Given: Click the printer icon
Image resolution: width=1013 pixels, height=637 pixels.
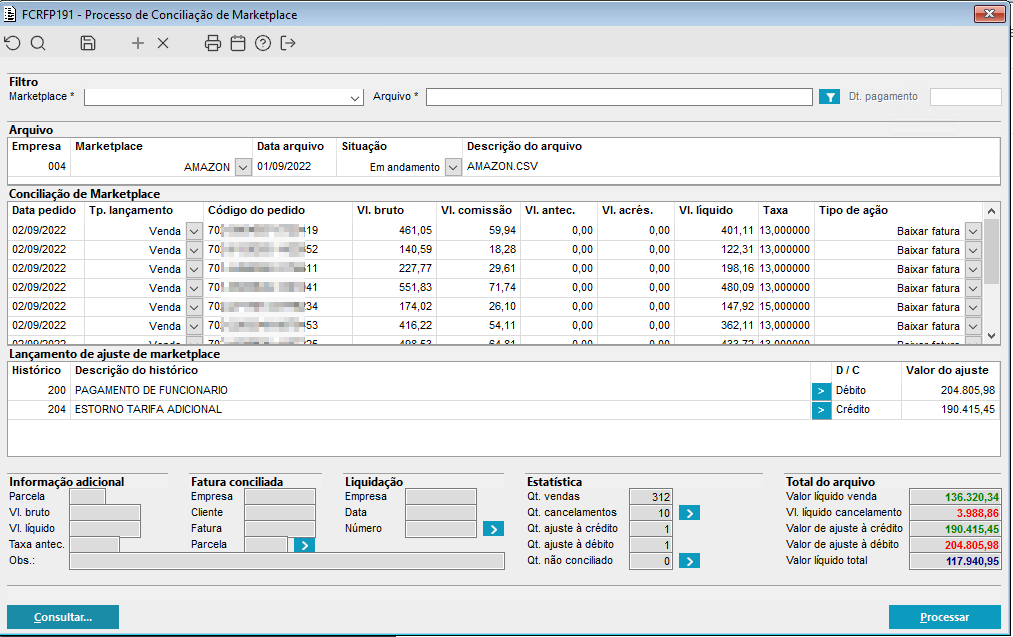Looking at the screenshot, I should [x=212, y=43].
